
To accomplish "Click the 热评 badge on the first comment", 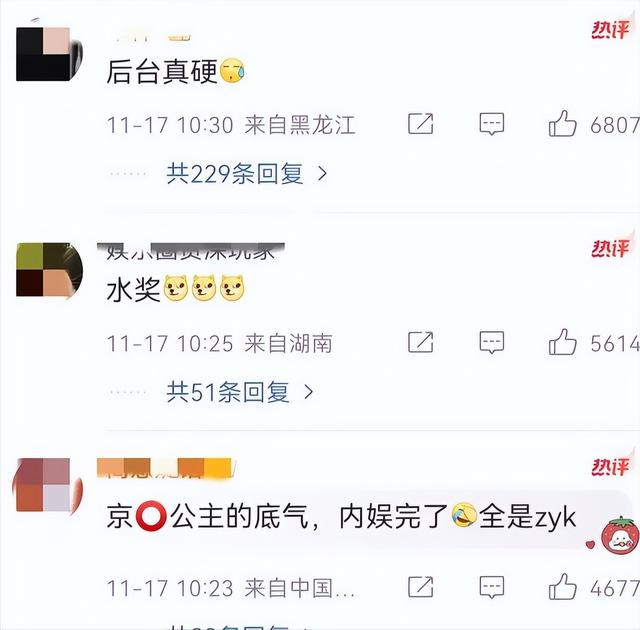I will tap(610, 29).
